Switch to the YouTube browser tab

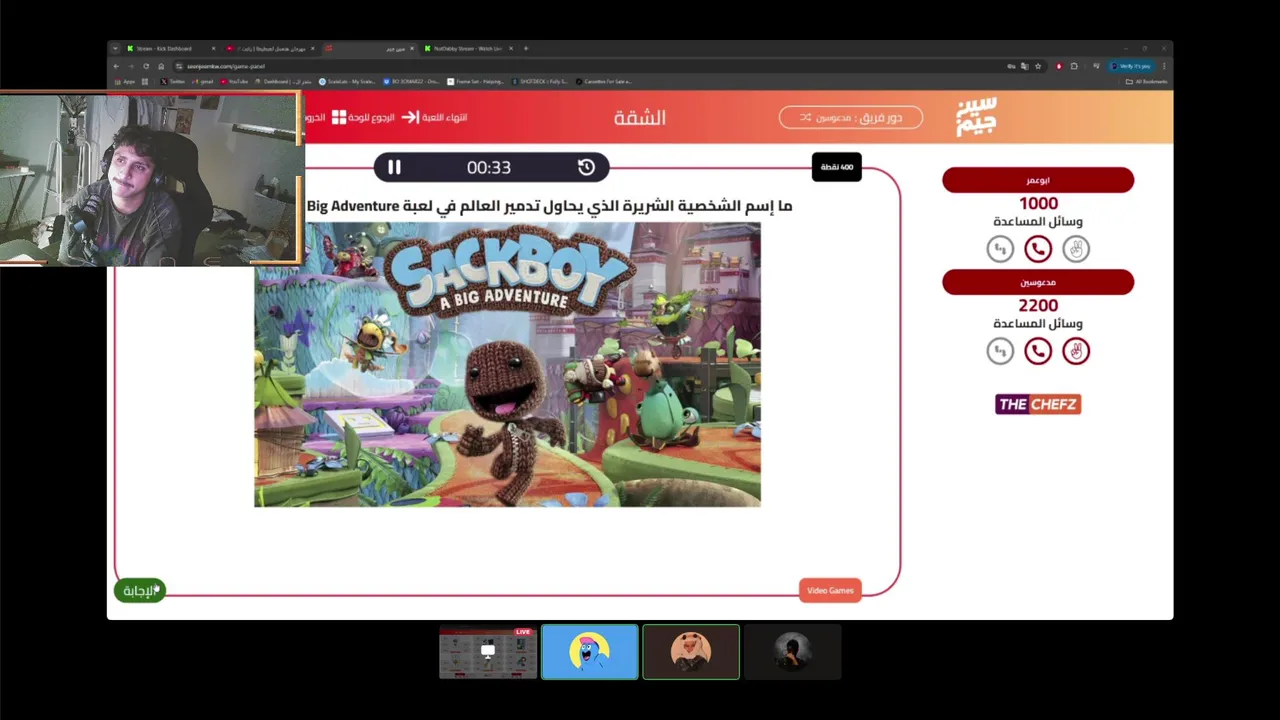pos(270,48)
